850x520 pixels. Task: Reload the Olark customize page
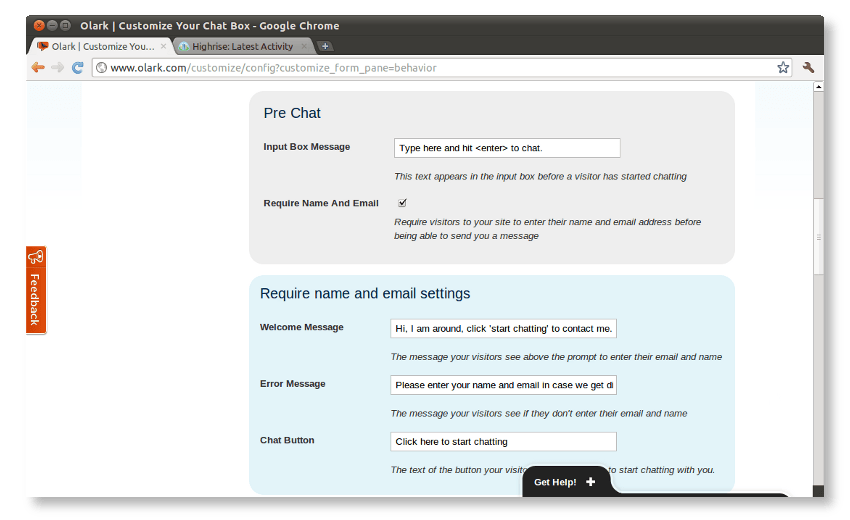point(77,68)
